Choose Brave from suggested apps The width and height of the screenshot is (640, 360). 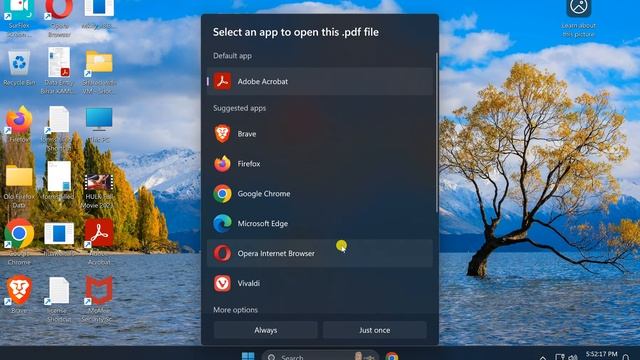[x=320, y=134]
